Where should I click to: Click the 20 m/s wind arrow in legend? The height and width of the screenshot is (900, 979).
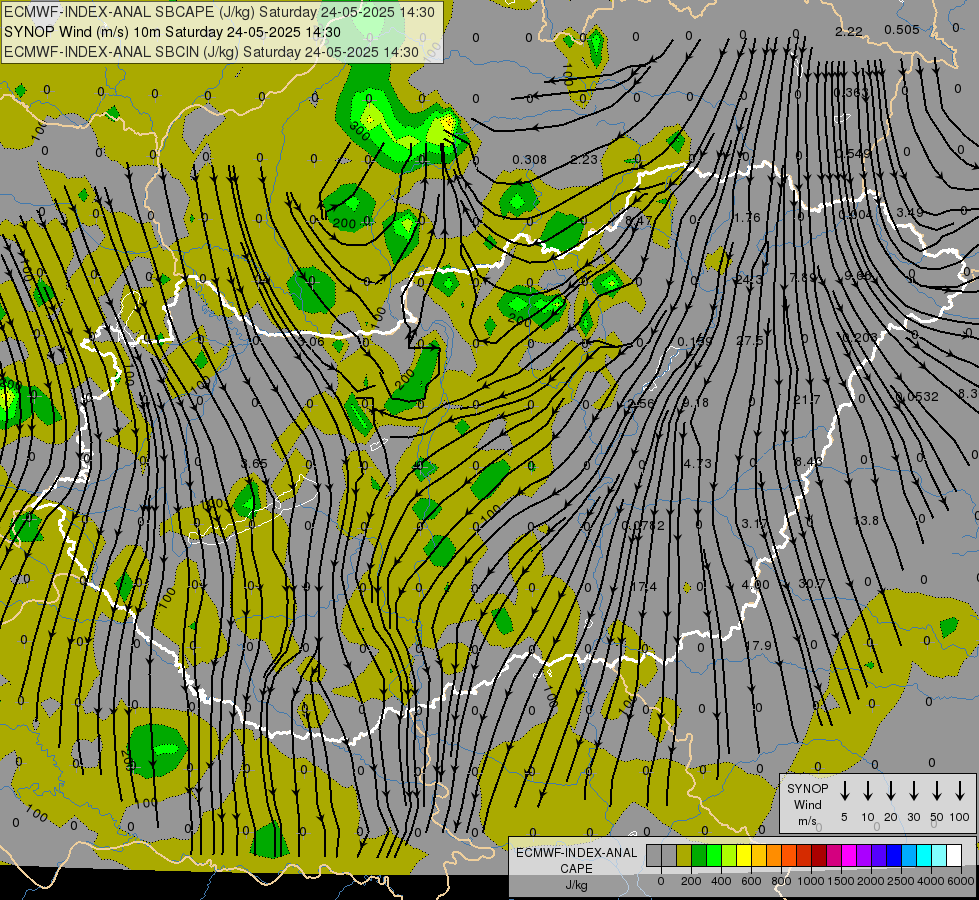pyautogui.click(x=890, y=791)
